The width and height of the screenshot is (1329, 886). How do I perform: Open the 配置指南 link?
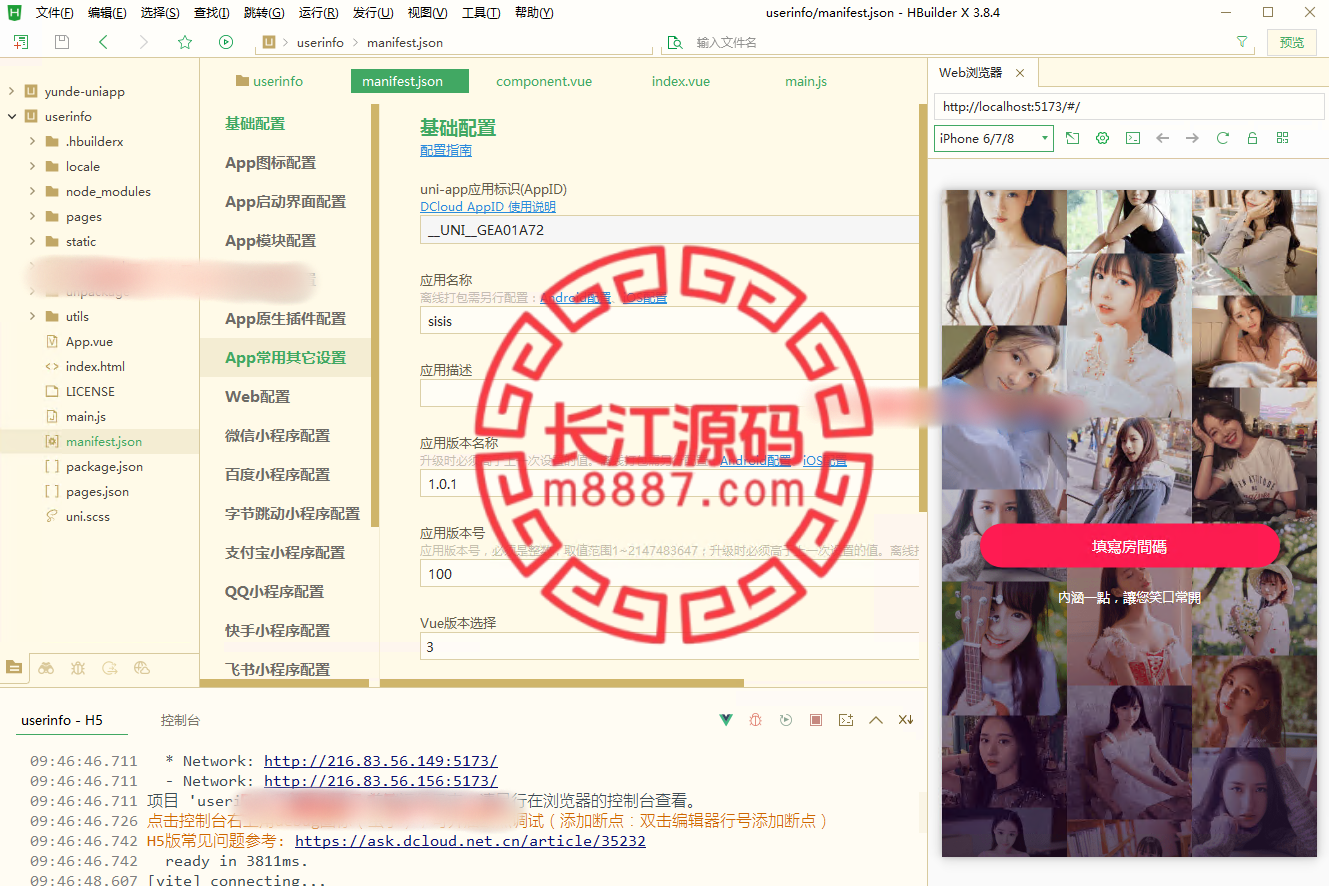(445, 150)
